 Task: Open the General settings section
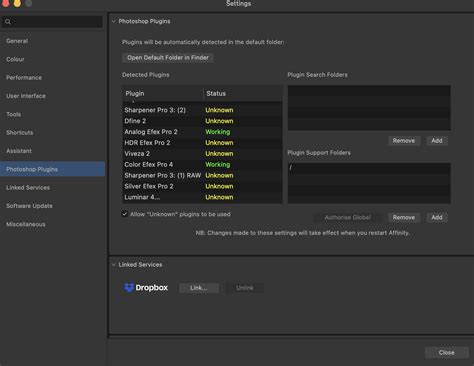coord(17,41)
